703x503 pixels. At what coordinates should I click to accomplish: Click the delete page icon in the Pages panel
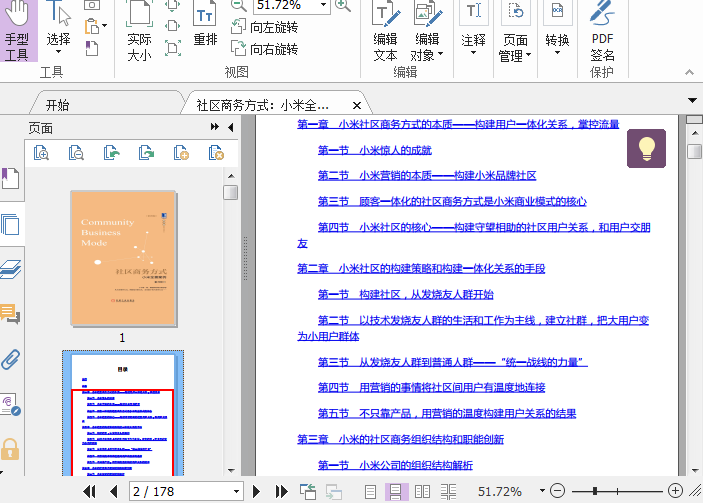216,153
